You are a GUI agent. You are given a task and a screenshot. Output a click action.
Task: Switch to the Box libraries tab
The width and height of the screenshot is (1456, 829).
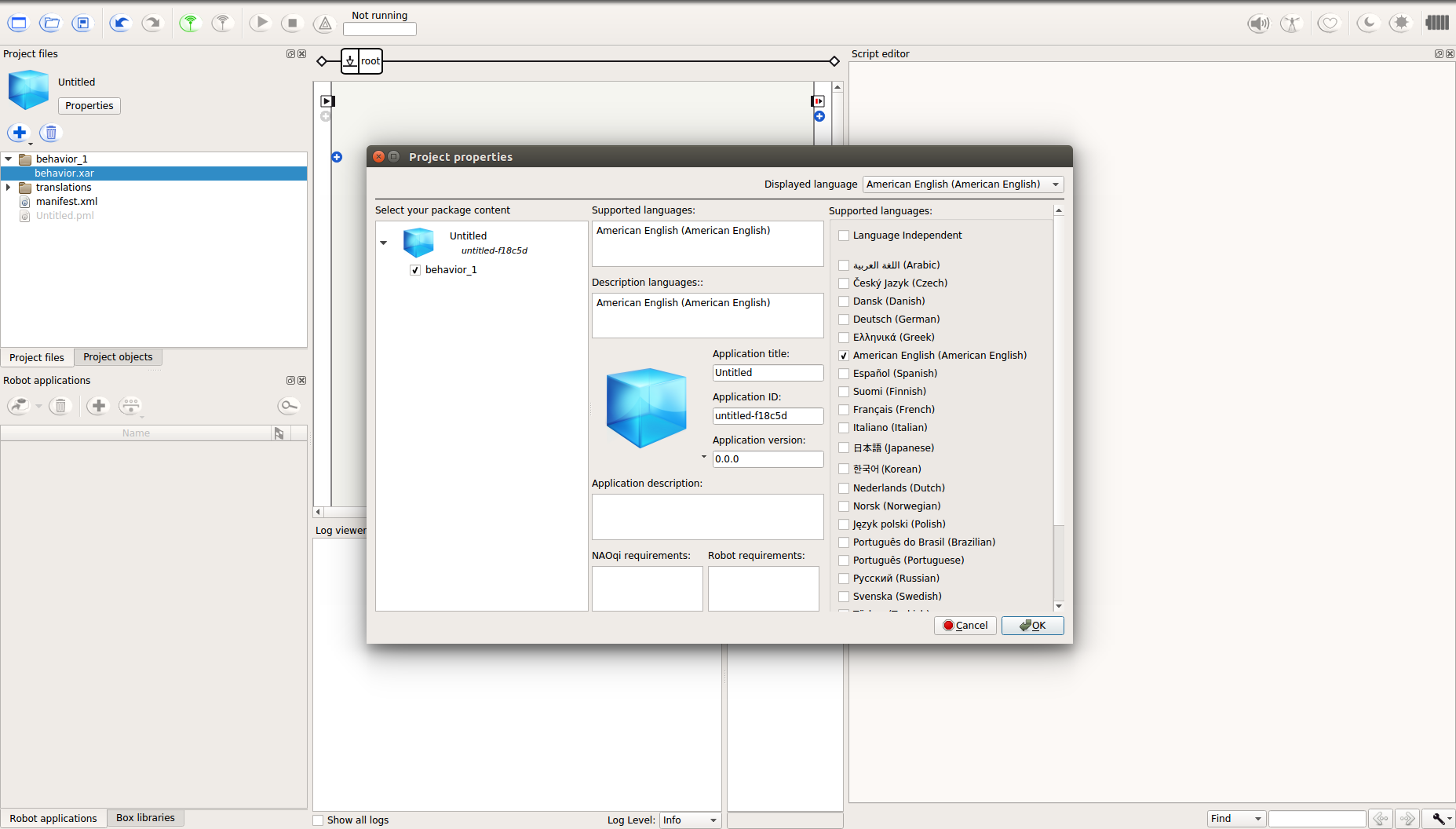145,818
